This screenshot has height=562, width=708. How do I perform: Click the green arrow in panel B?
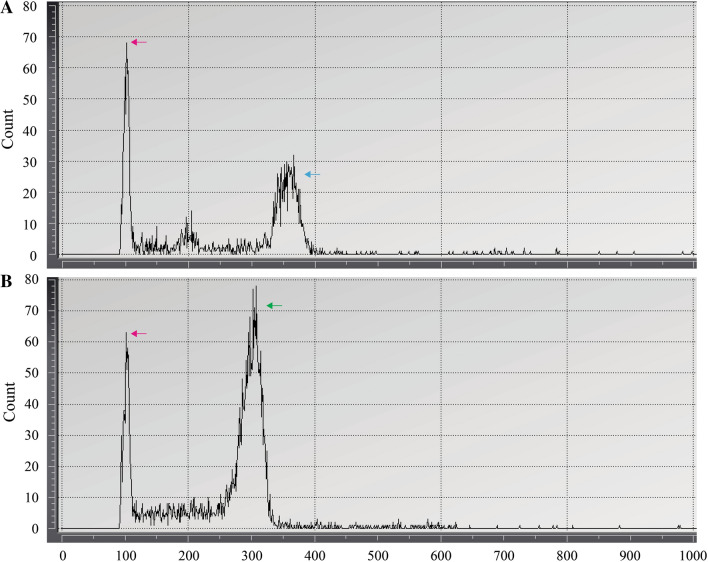point(275,305)
